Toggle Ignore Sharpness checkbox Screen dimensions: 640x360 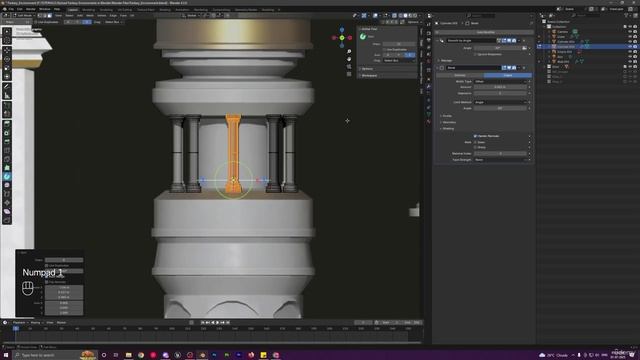(475, 54)
